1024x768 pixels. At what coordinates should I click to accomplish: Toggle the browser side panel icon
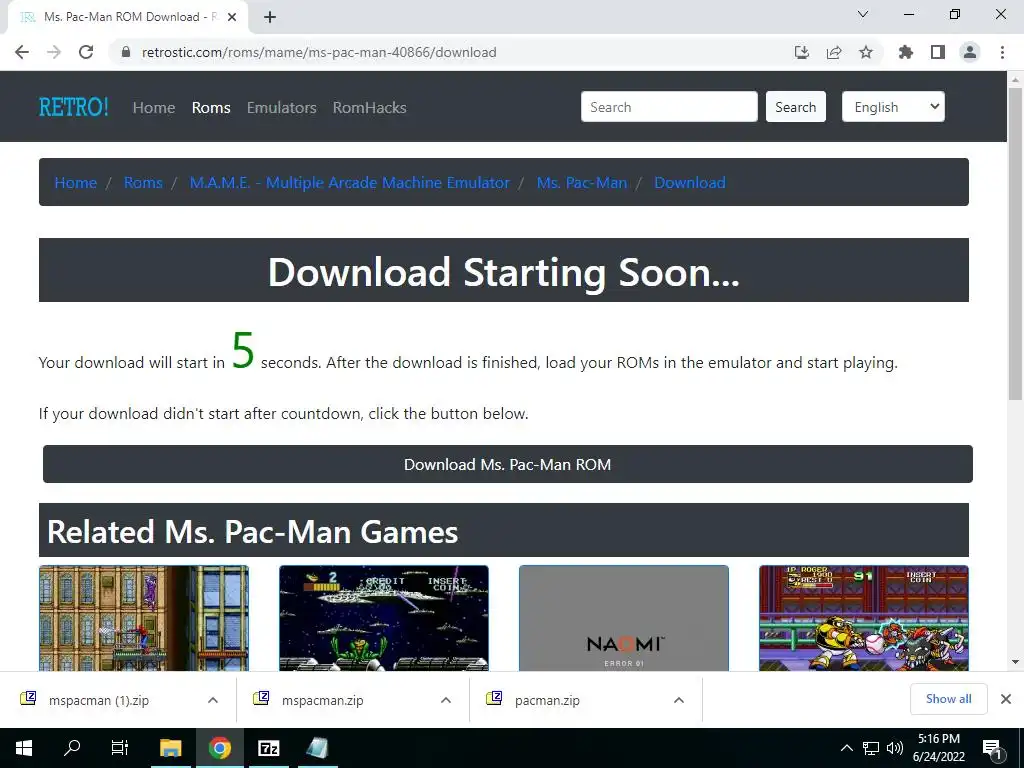tap(938, 52)
